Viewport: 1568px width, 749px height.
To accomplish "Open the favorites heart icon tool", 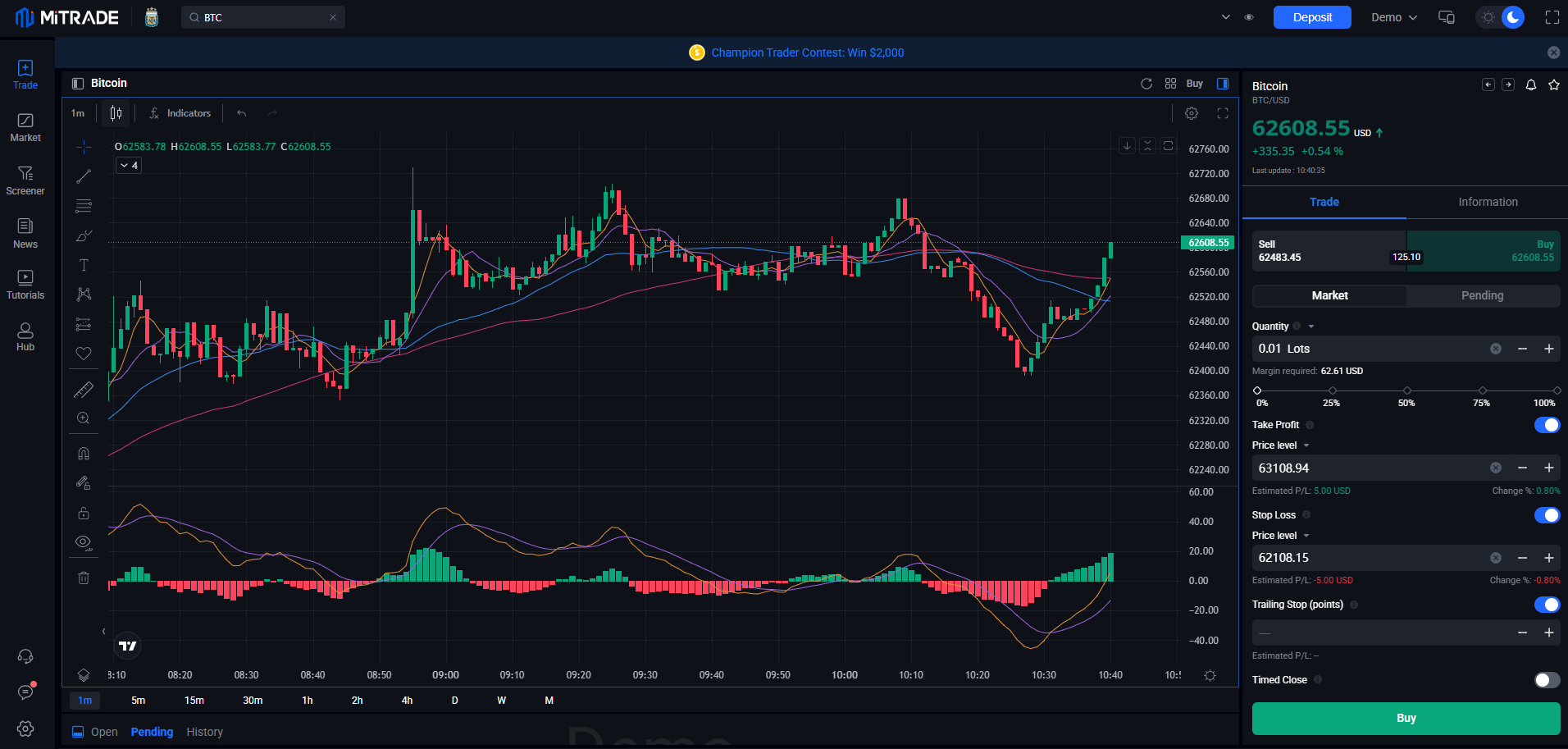I will tap(84, 354).
